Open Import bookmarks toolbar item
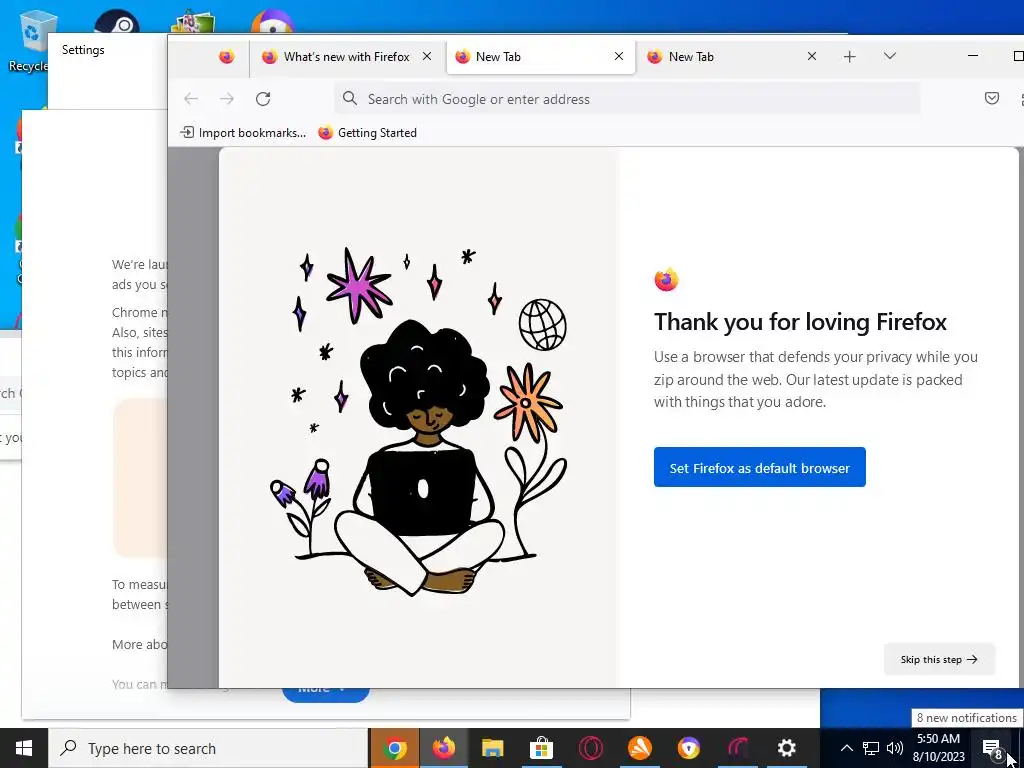 tap(243, 133)
